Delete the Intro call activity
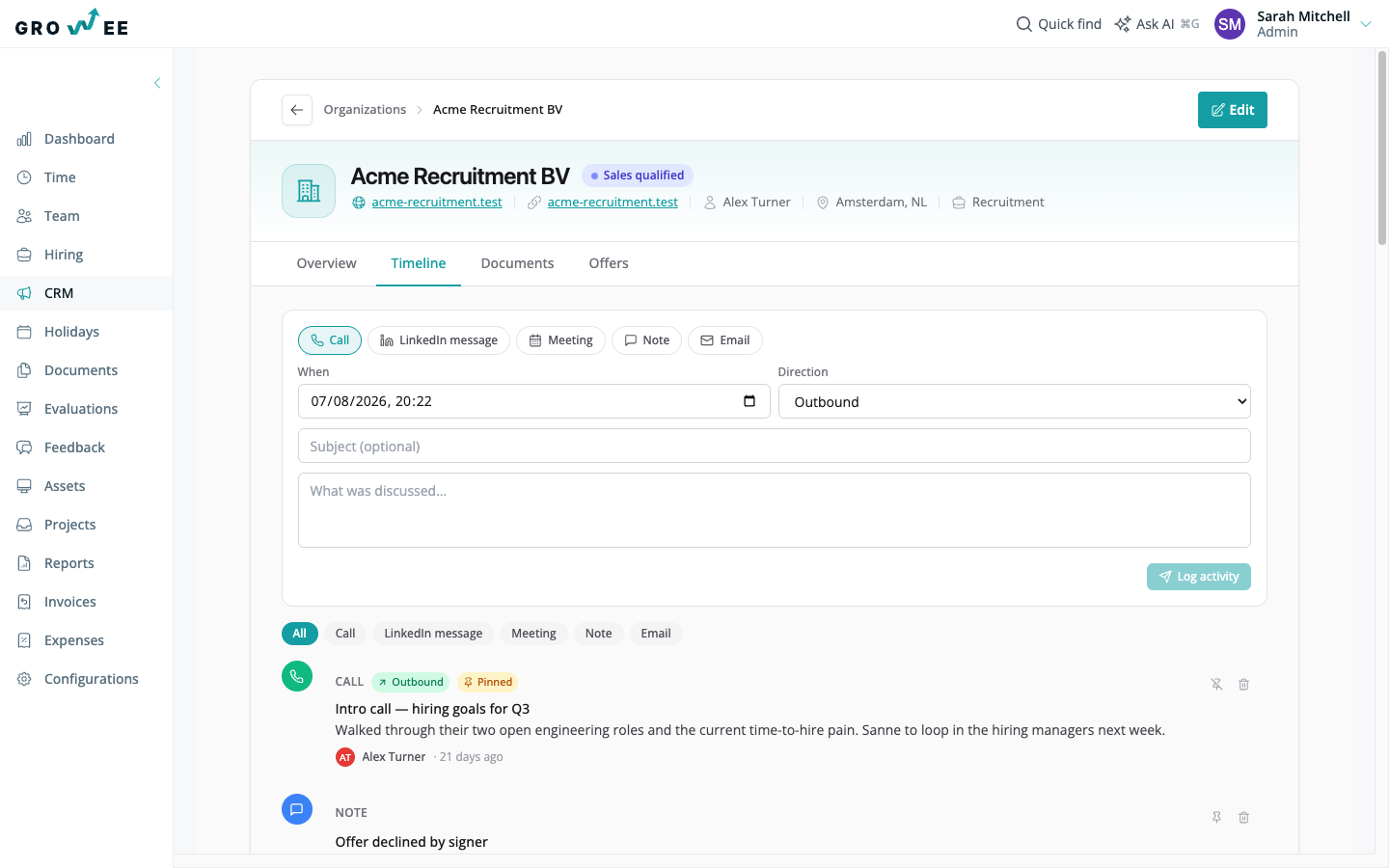1389x868 pixels. [x=1244, y=685]
